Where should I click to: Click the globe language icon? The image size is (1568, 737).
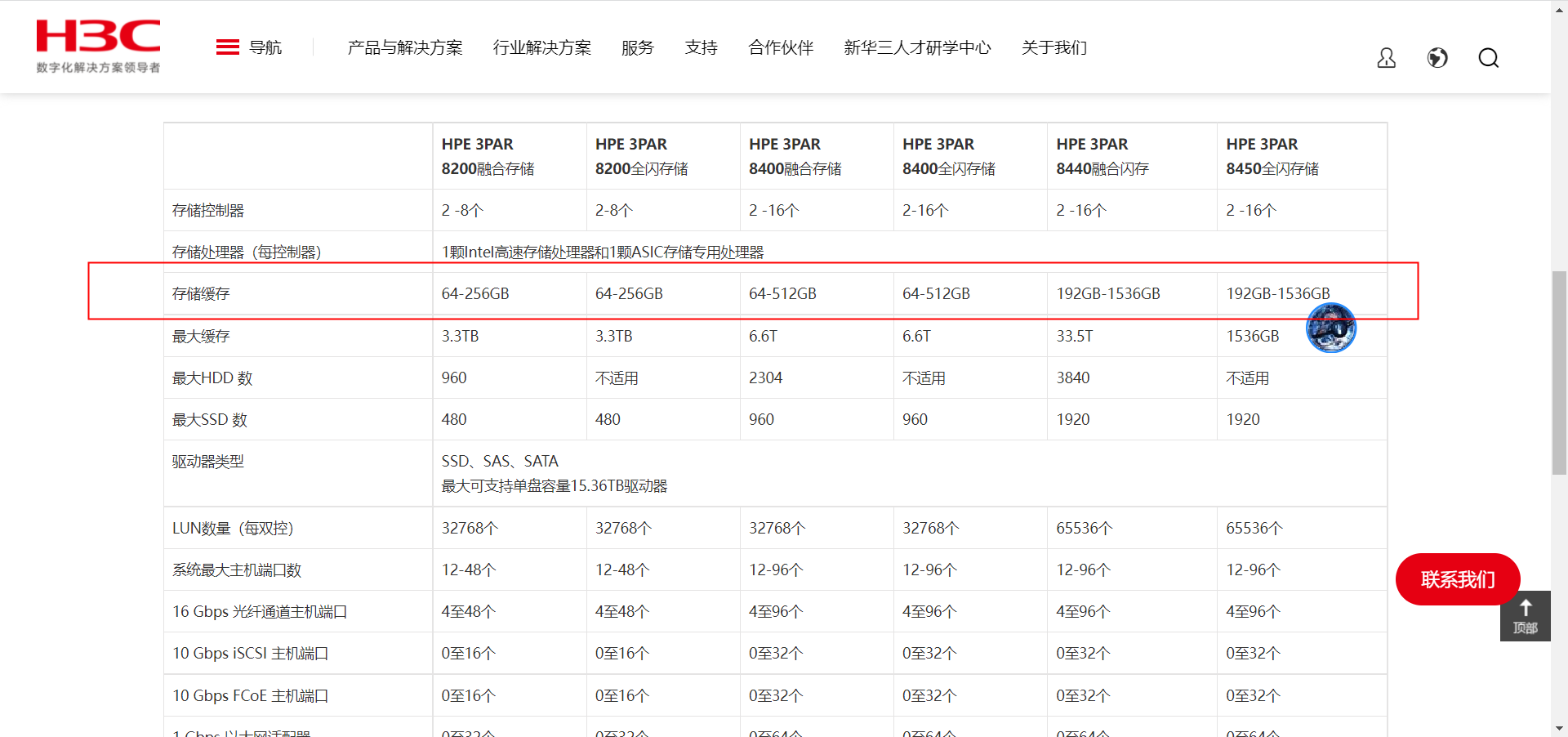1437,58
